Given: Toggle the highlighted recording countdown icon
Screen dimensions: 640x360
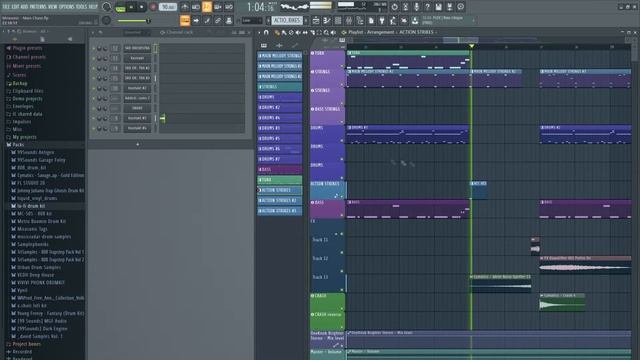Looking at the screenshot, I should pyautogui.click(x=207, y=7).
